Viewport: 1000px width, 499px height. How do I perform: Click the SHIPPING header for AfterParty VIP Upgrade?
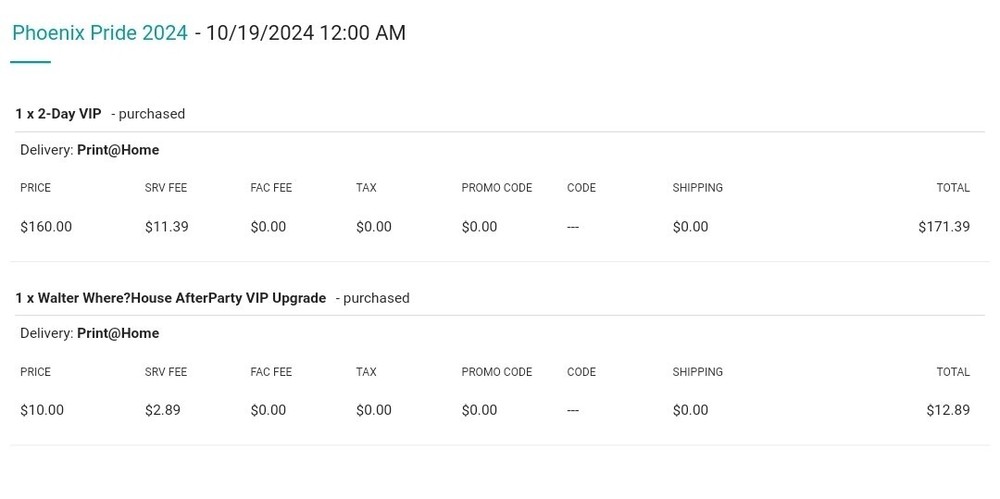(x=697, y=372)
